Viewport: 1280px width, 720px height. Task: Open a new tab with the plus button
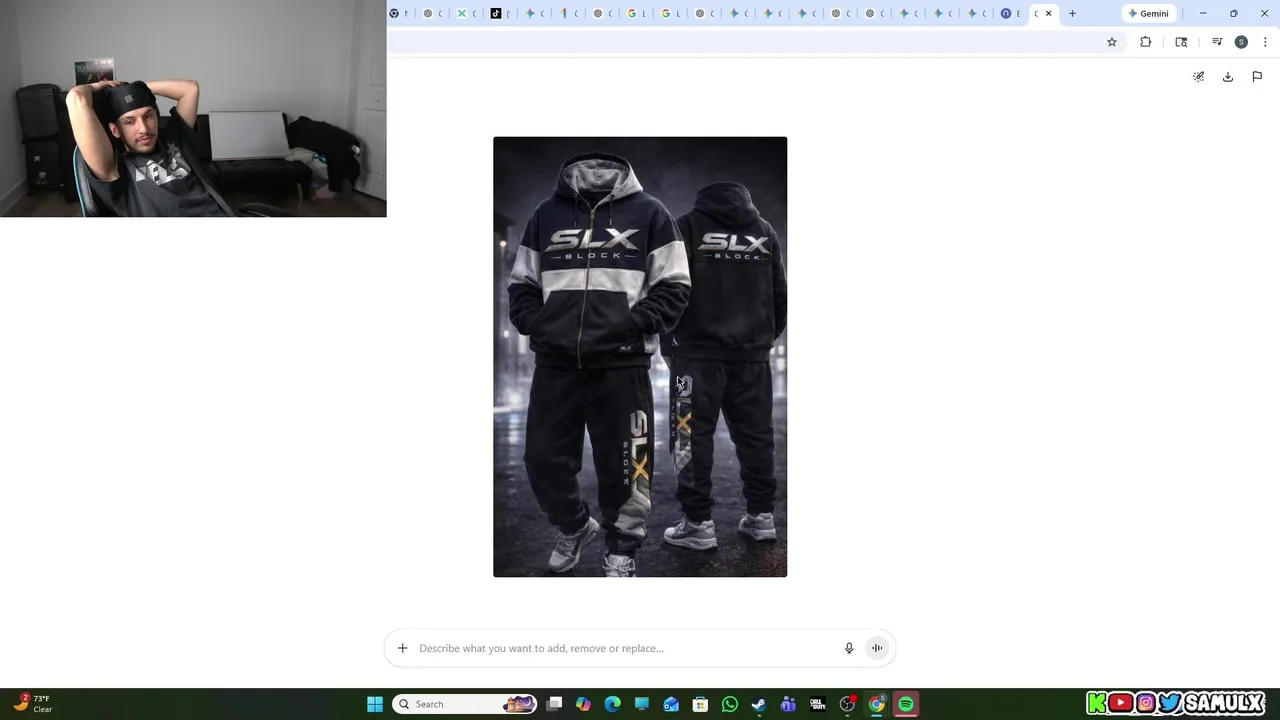point(1072,13)
